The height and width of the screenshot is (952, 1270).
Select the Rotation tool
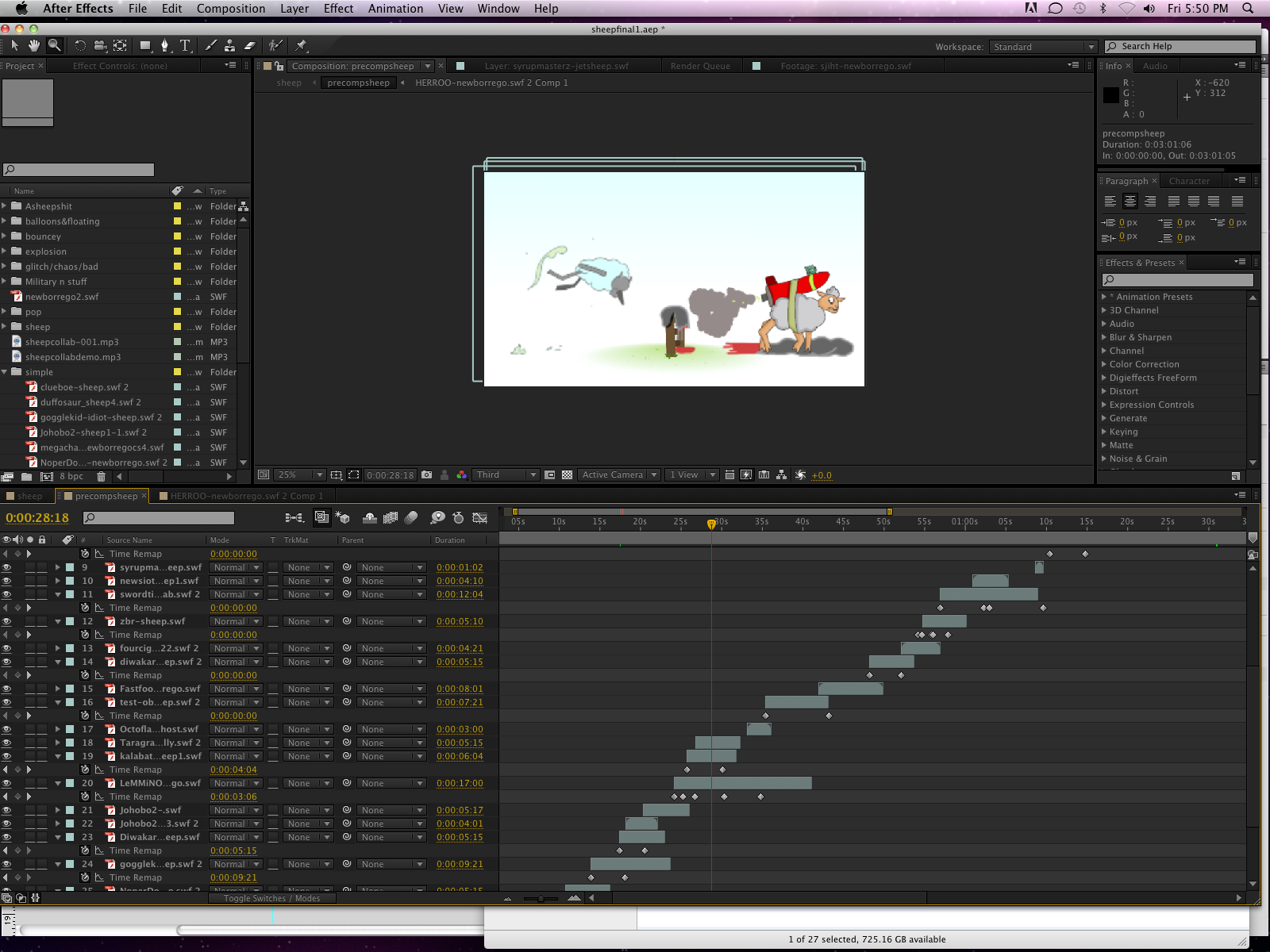[80, 46]
